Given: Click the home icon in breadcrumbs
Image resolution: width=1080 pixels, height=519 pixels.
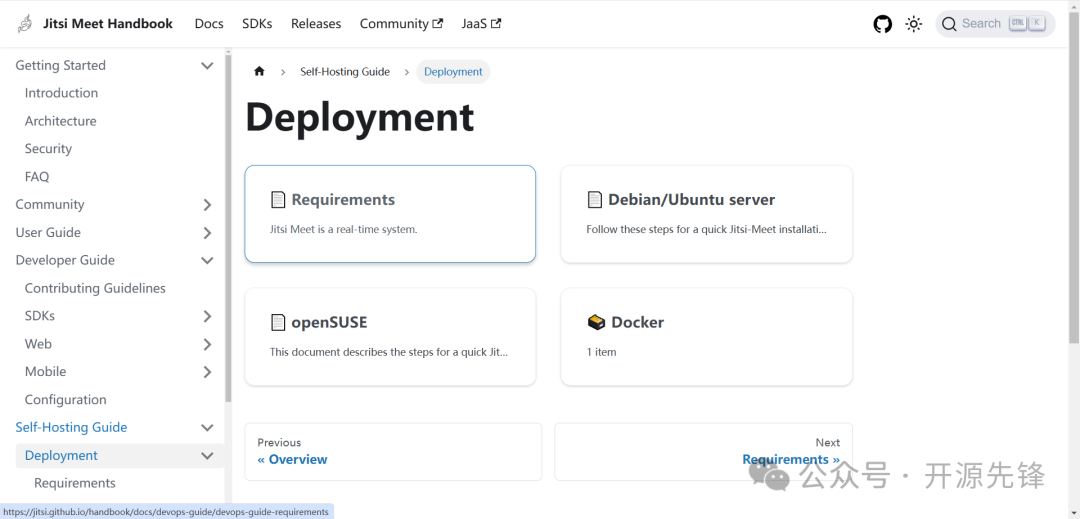Looking at the screenshot, I should pos(259,72).
